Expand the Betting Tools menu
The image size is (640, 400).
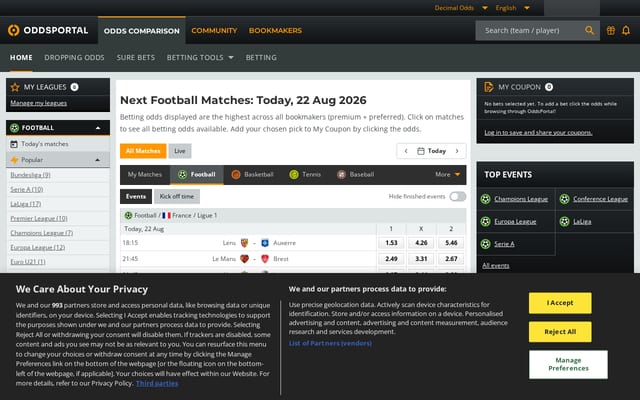pos(200,58)
